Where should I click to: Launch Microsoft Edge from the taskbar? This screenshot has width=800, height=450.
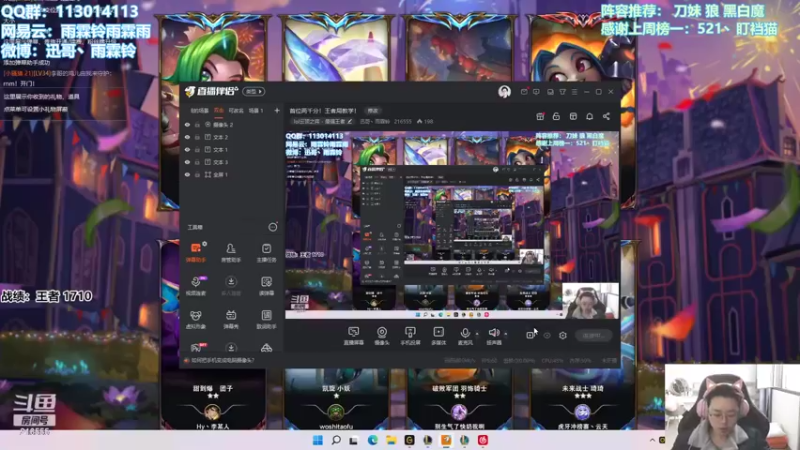point(372,440)
